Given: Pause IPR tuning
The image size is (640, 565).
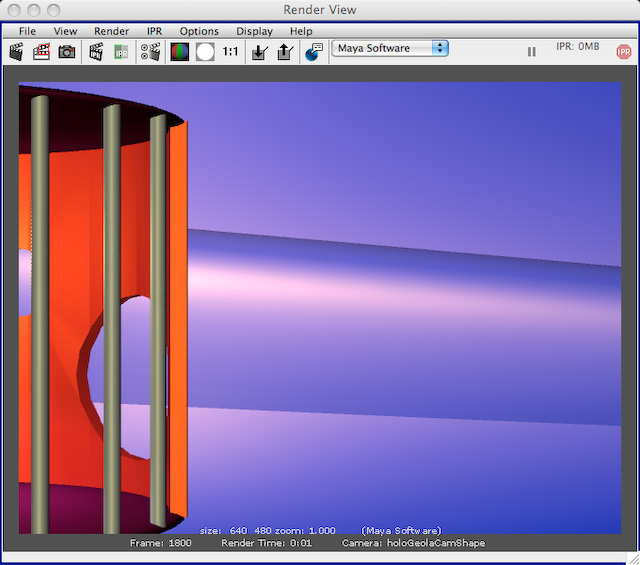Looking at the screenshot, I should [x=531, y=51].
